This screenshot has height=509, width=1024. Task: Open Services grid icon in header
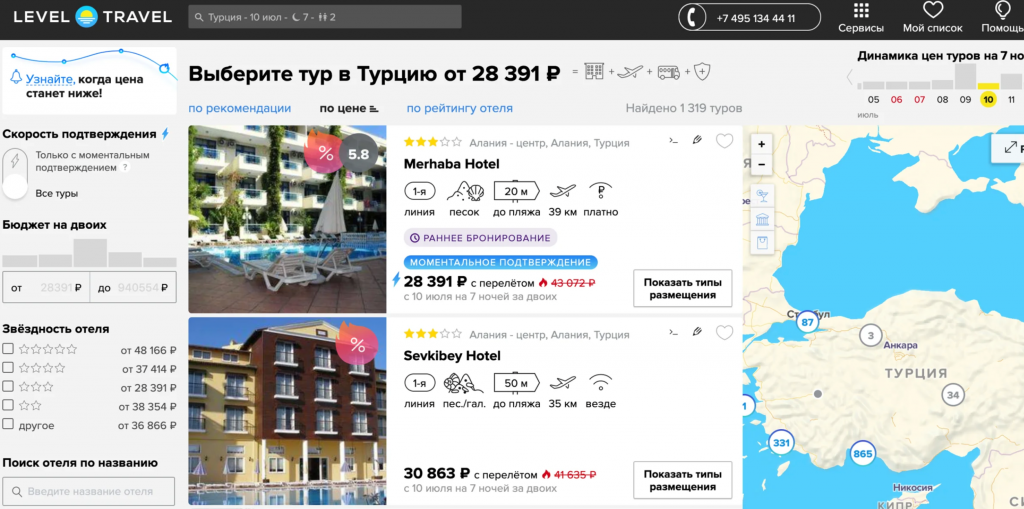click(x=860, y=17)
